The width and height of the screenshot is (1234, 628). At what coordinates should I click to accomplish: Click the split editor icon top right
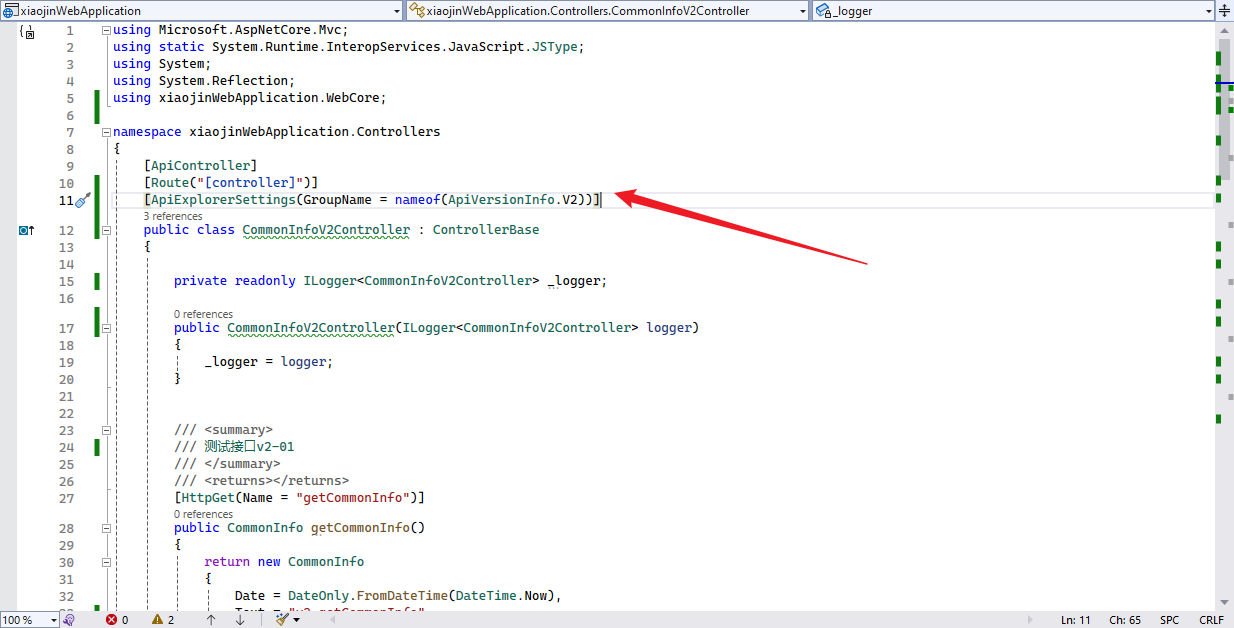[1225, 10]
